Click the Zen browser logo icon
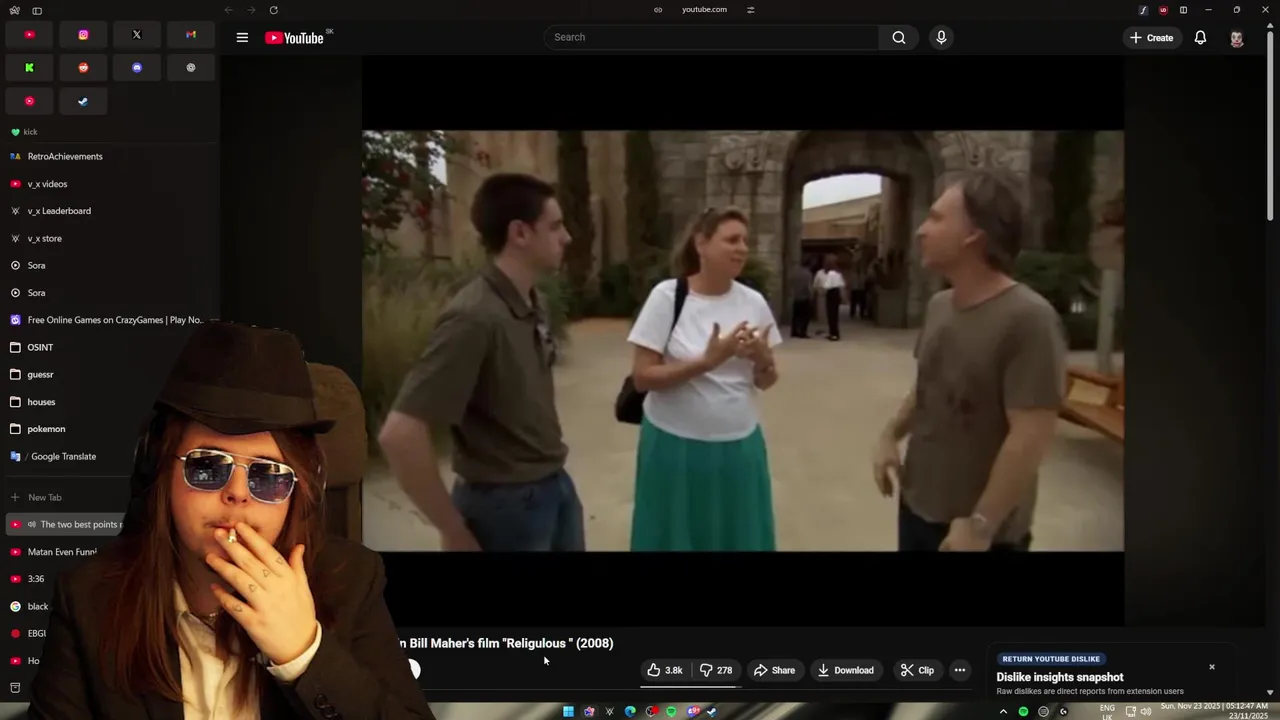The image size is (1280, 720). click(14, 10)
